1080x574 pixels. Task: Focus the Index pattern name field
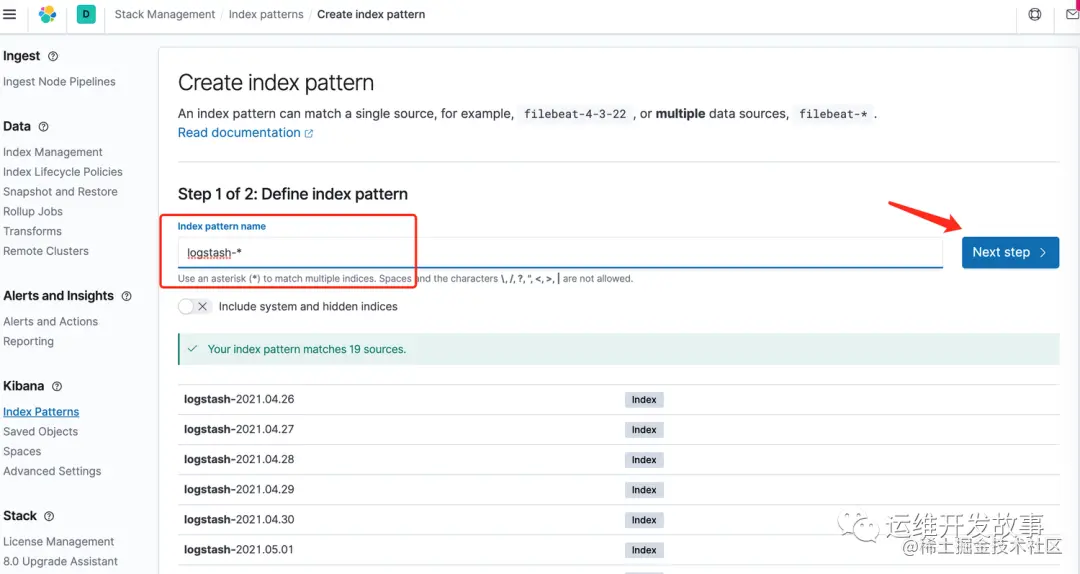(560, 253)
